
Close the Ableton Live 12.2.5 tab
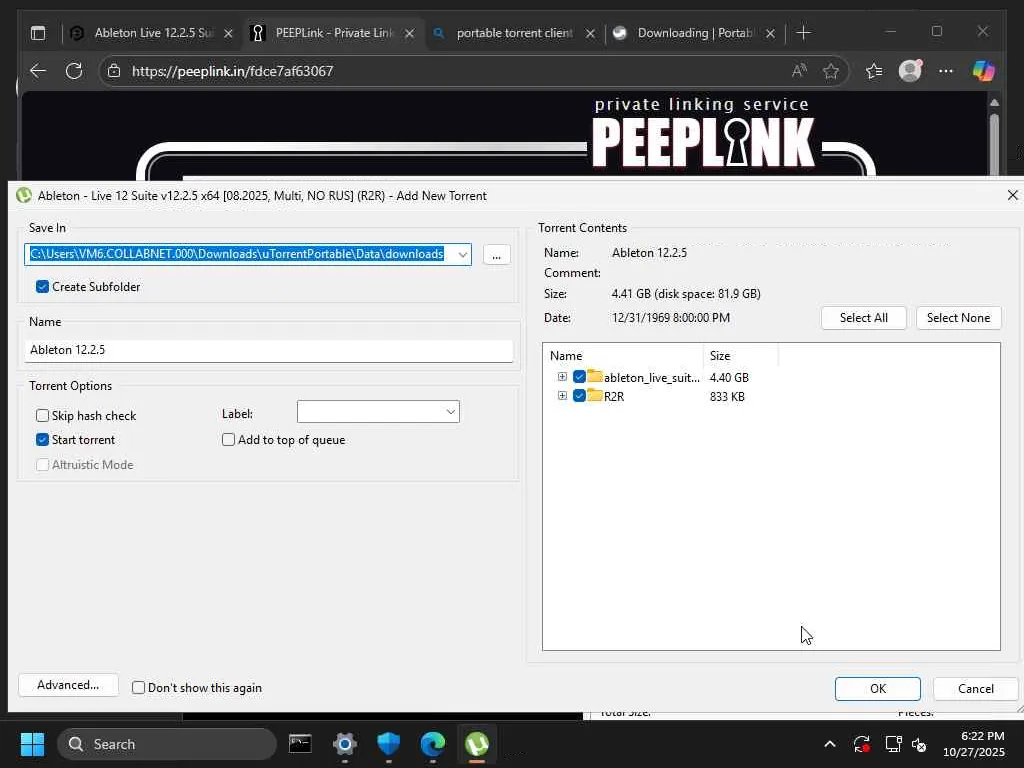(228, 33)
